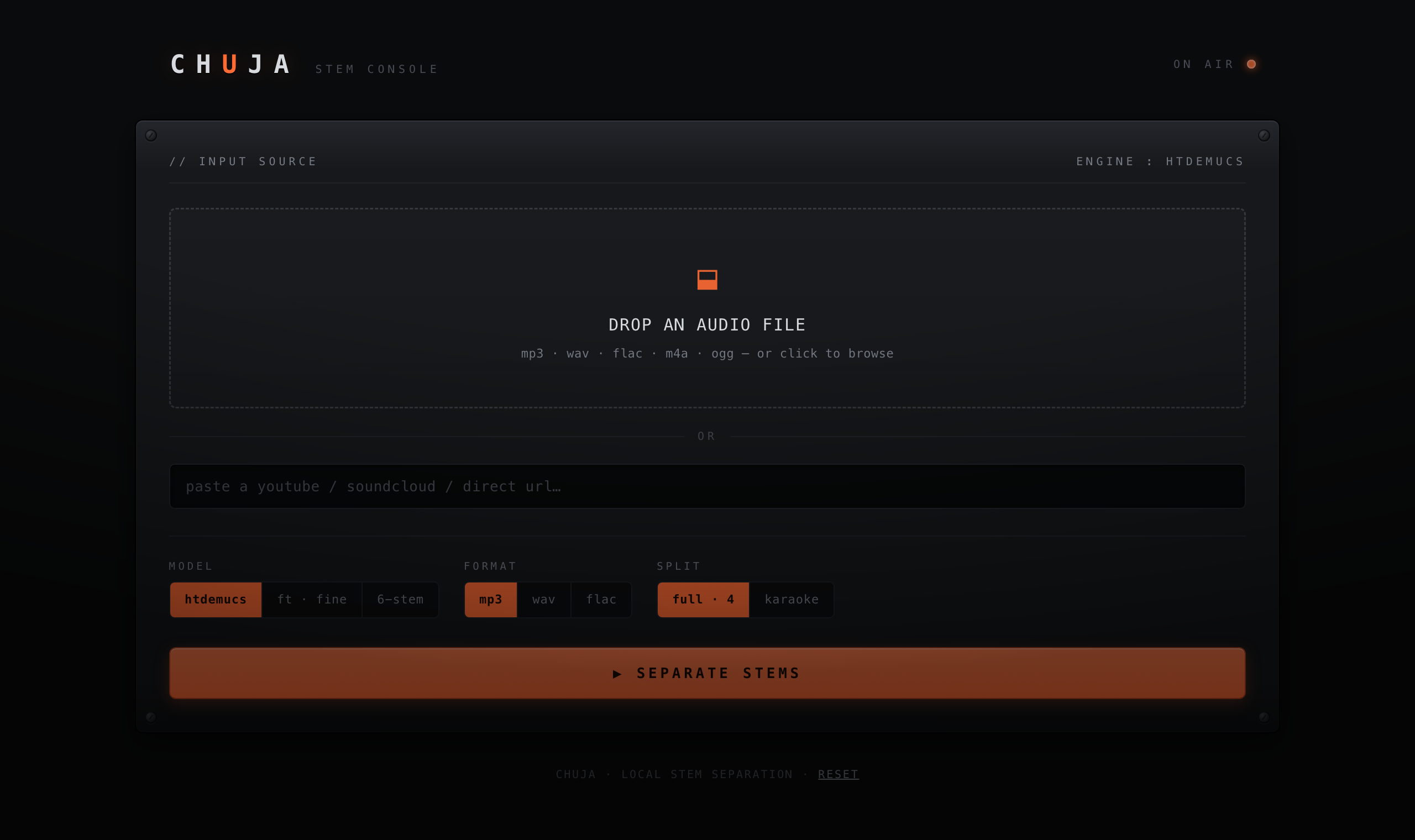Set output format to wav

[544, 600]
